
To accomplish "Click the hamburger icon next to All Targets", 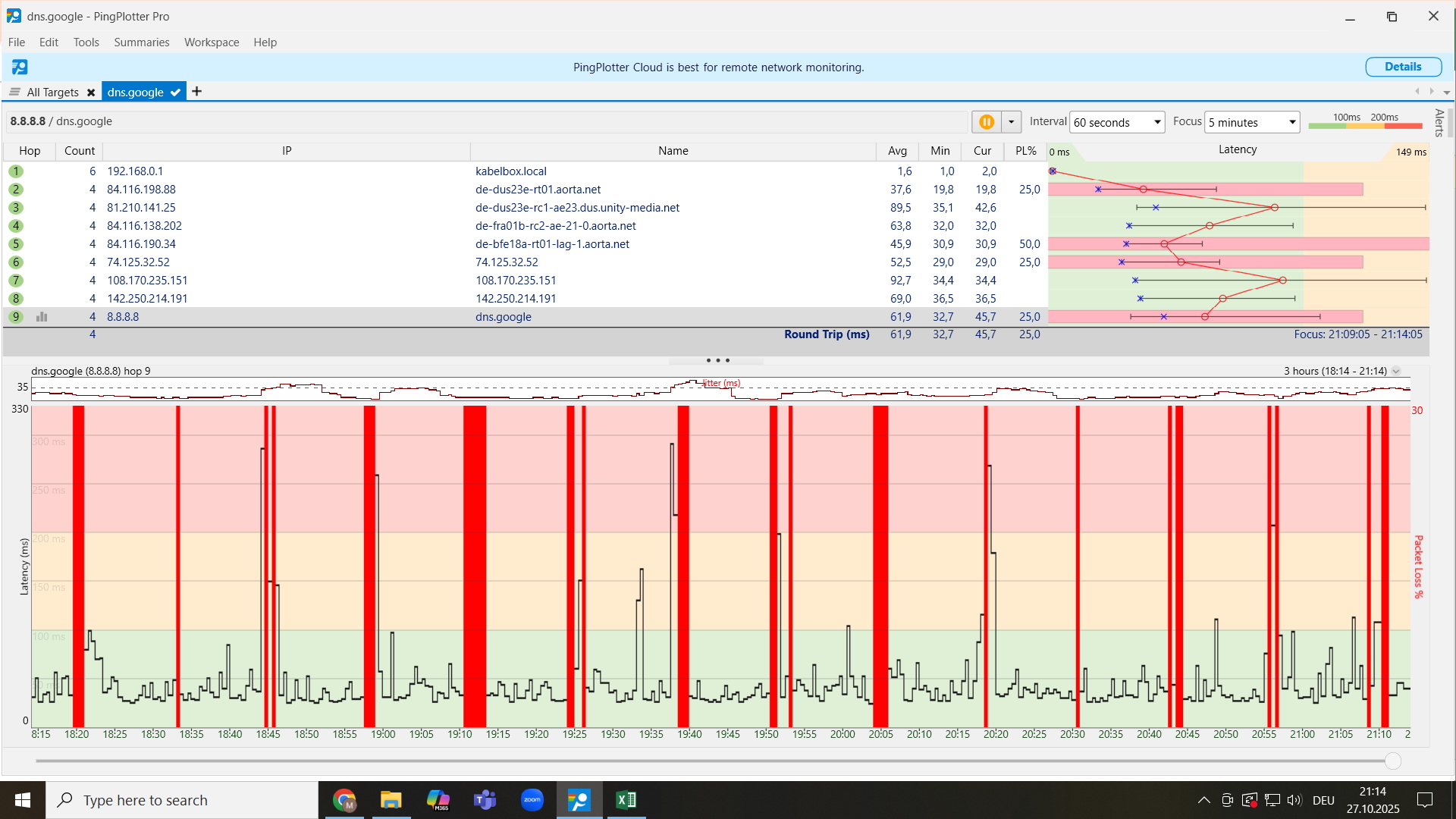I will point(14,92).
